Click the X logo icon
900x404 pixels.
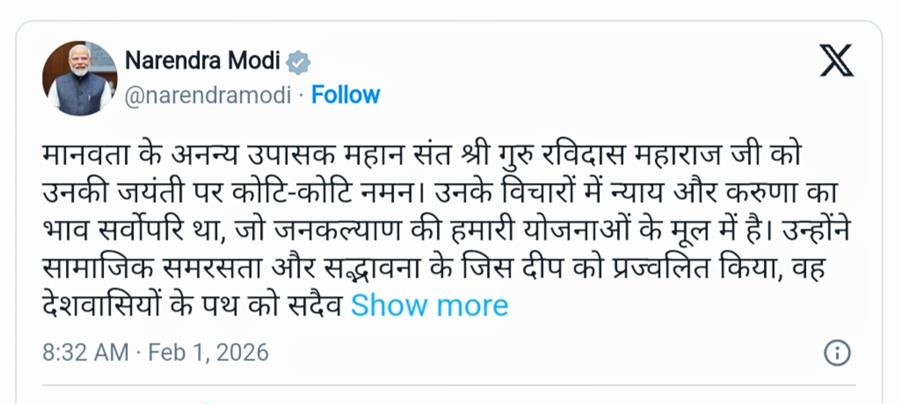(x=836, y=62)
